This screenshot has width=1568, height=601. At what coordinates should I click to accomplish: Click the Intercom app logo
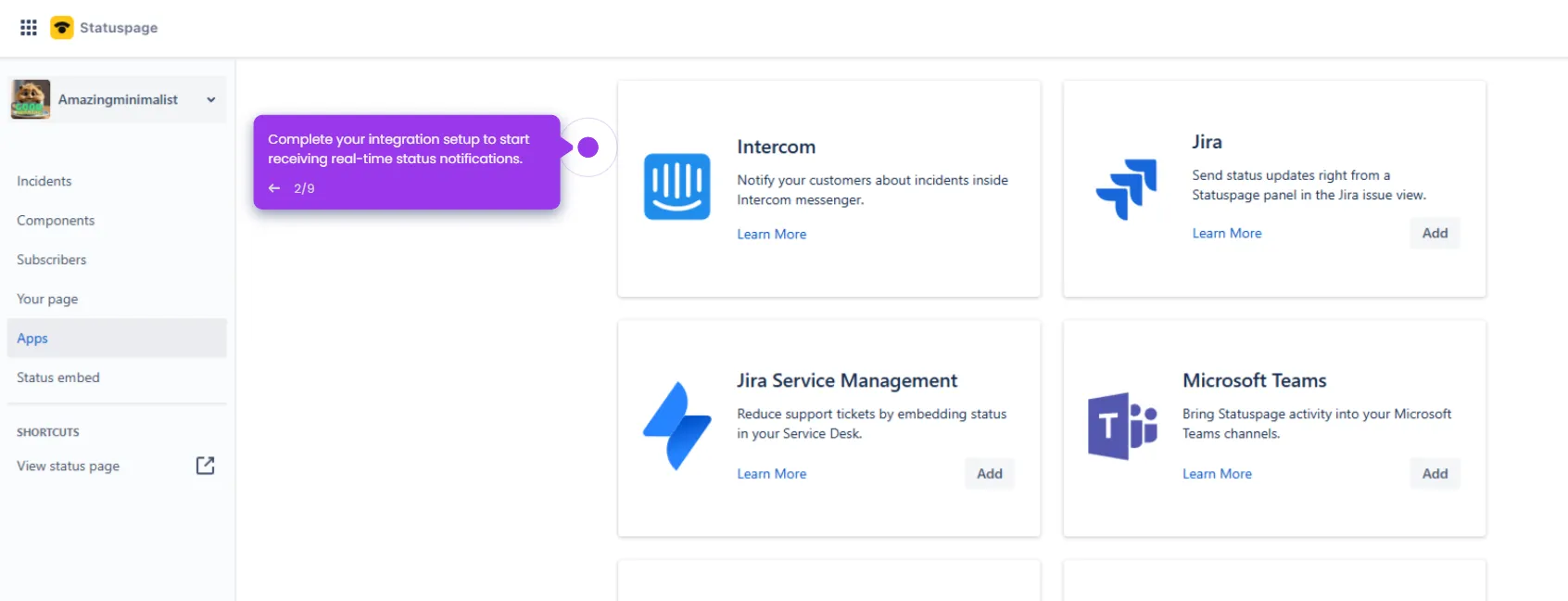pyautogui.click(x=677, y=186)
